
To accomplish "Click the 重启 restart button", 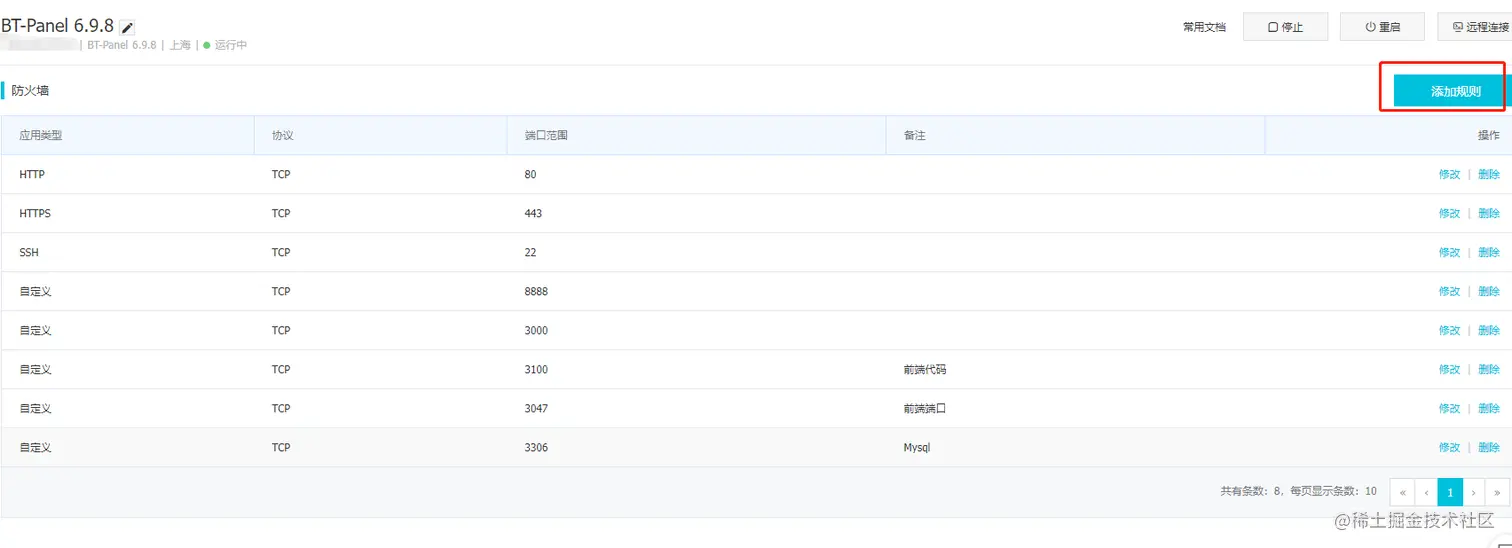I will pyautogui.click(x=1383, y=27).
